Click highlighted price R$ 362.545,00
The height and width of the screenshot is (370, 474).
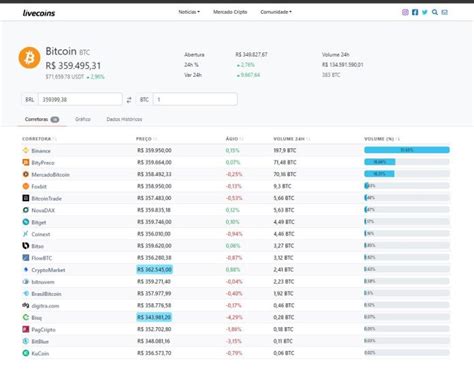click(x=154, y=269)
